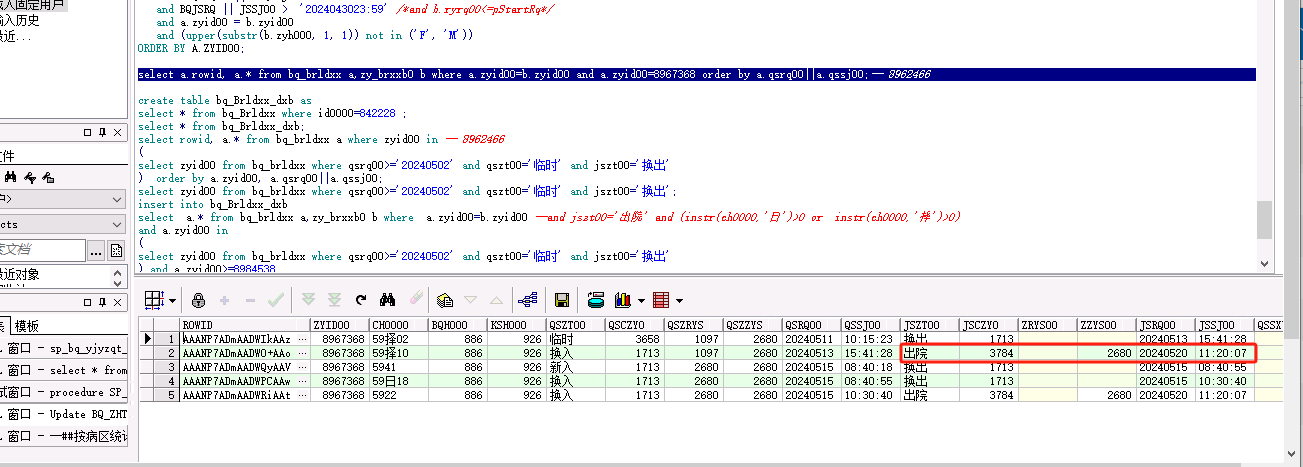
Task: Open the red table view dropdown arrow
Action: (679, 300)
